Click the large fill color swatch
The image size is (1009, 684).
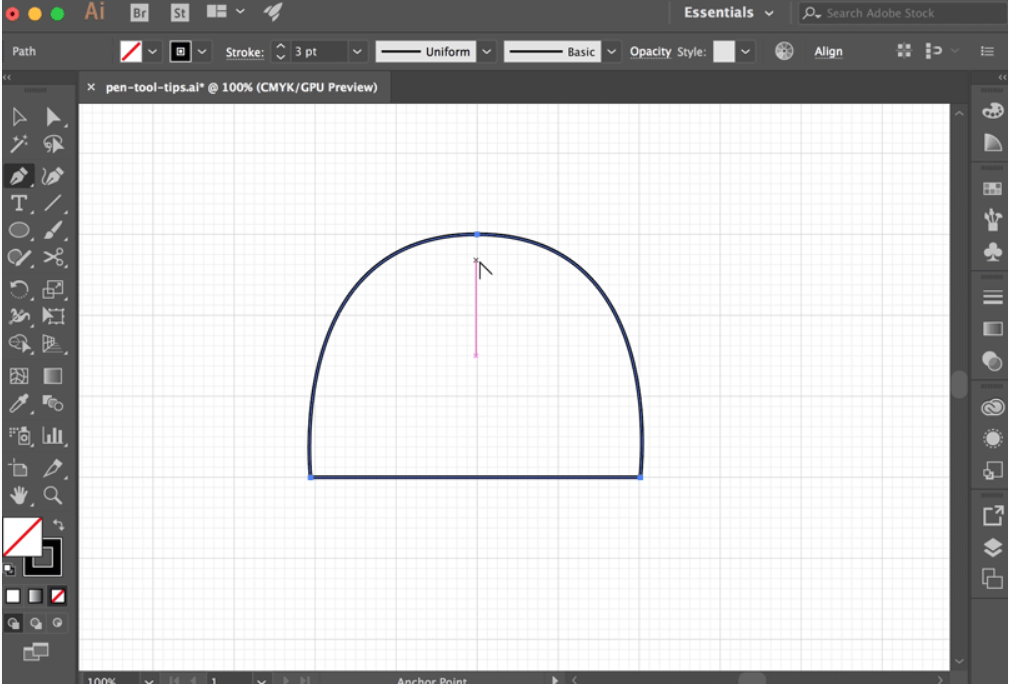tap(22, 537)
